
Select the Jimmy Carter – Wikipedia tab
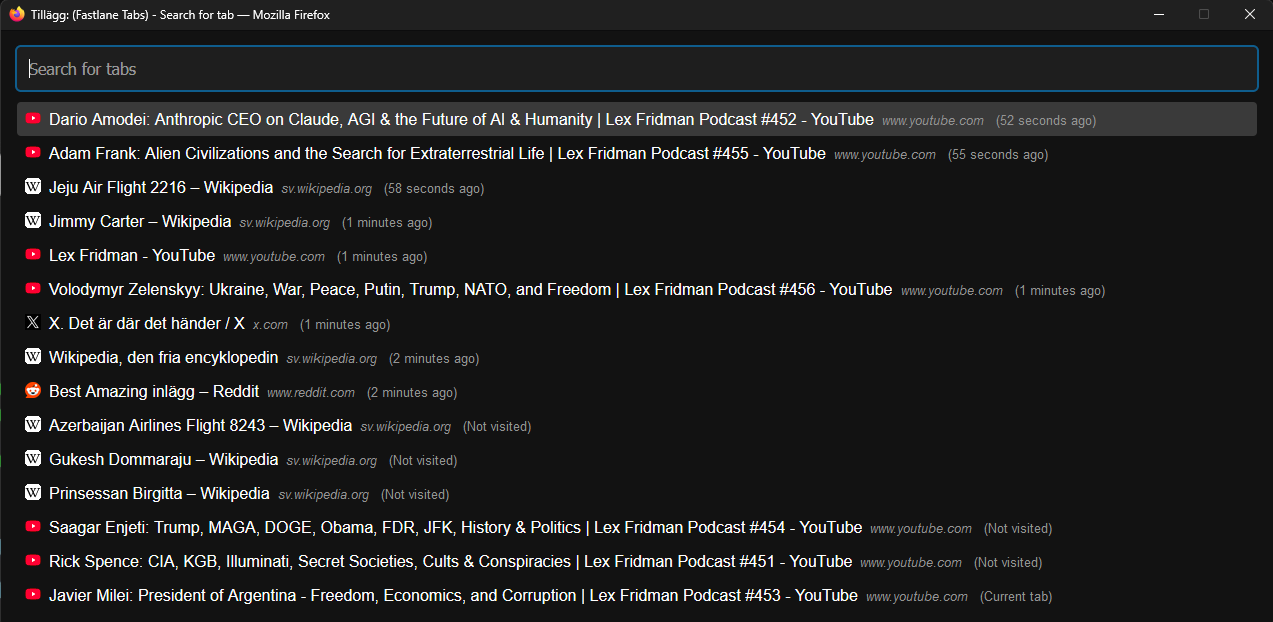(x=636, y=221)
